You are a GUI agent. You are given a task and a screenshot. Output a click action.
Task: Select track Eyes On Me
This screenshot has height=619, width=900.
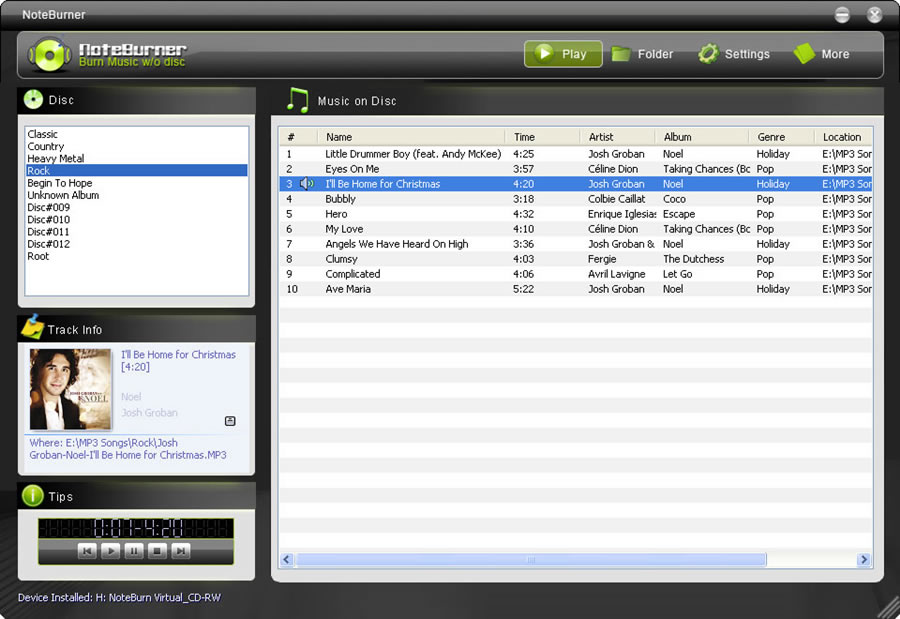(x=576, y=169)
